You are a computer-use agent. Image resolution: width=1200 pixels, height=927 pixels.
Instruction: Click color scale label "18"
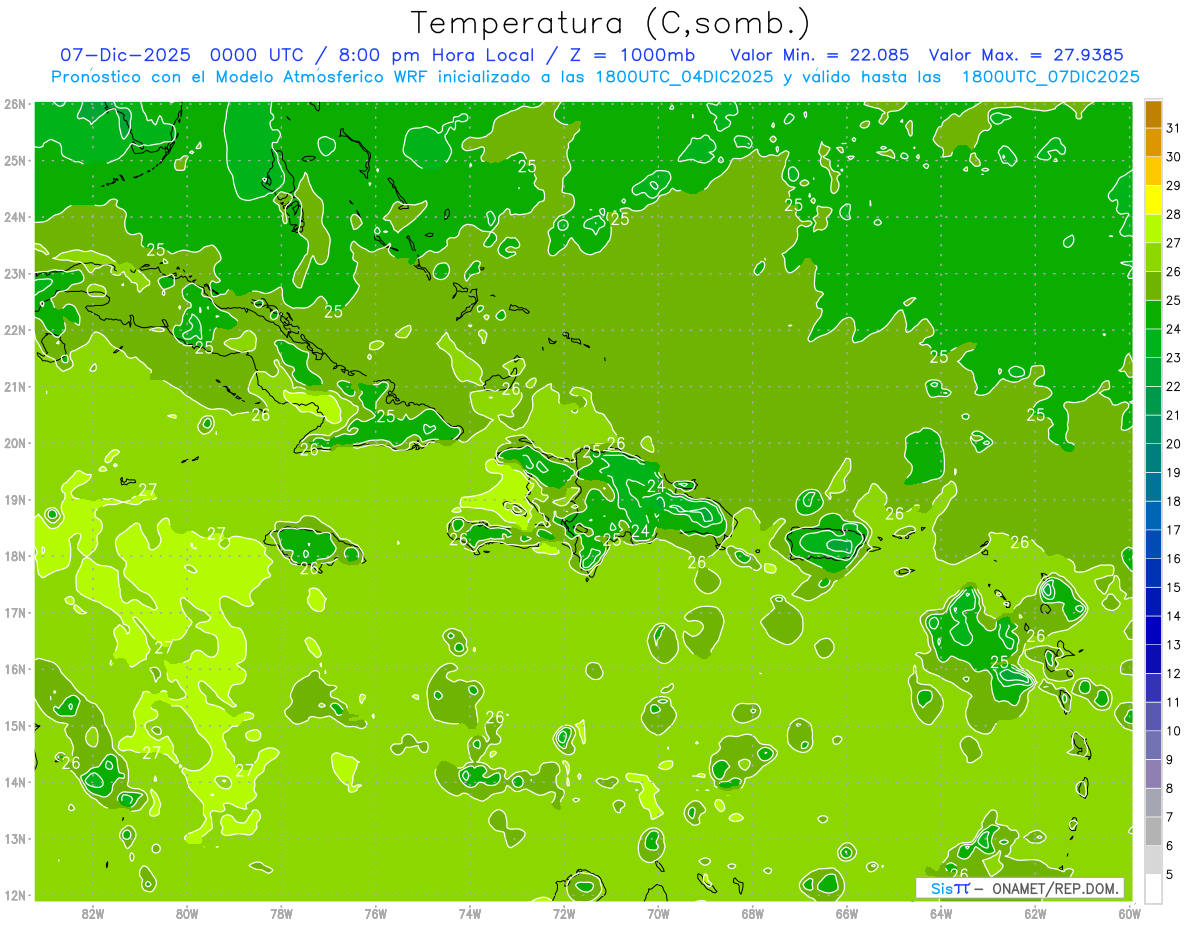pos(1174,501)
